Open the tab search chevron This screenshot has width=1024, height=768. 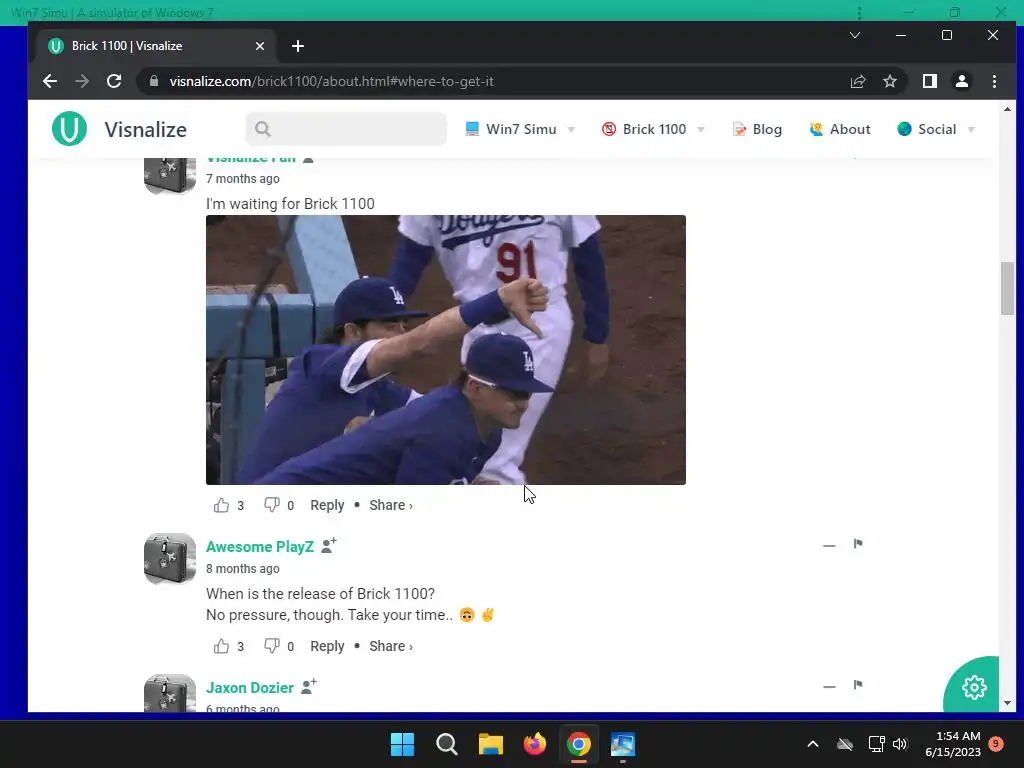(854, 35)
